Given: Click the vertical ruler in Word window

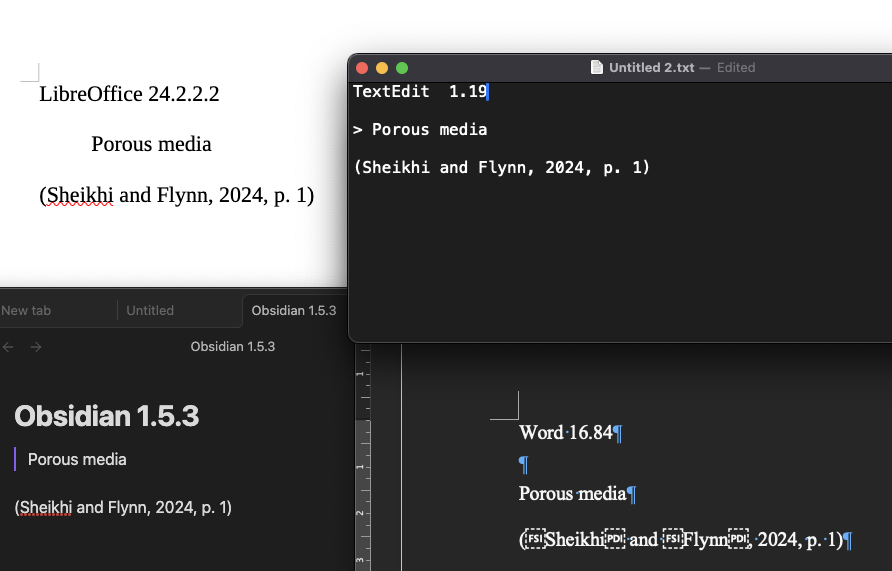Looking at the screenshot, I should click(x=362, y=457).
